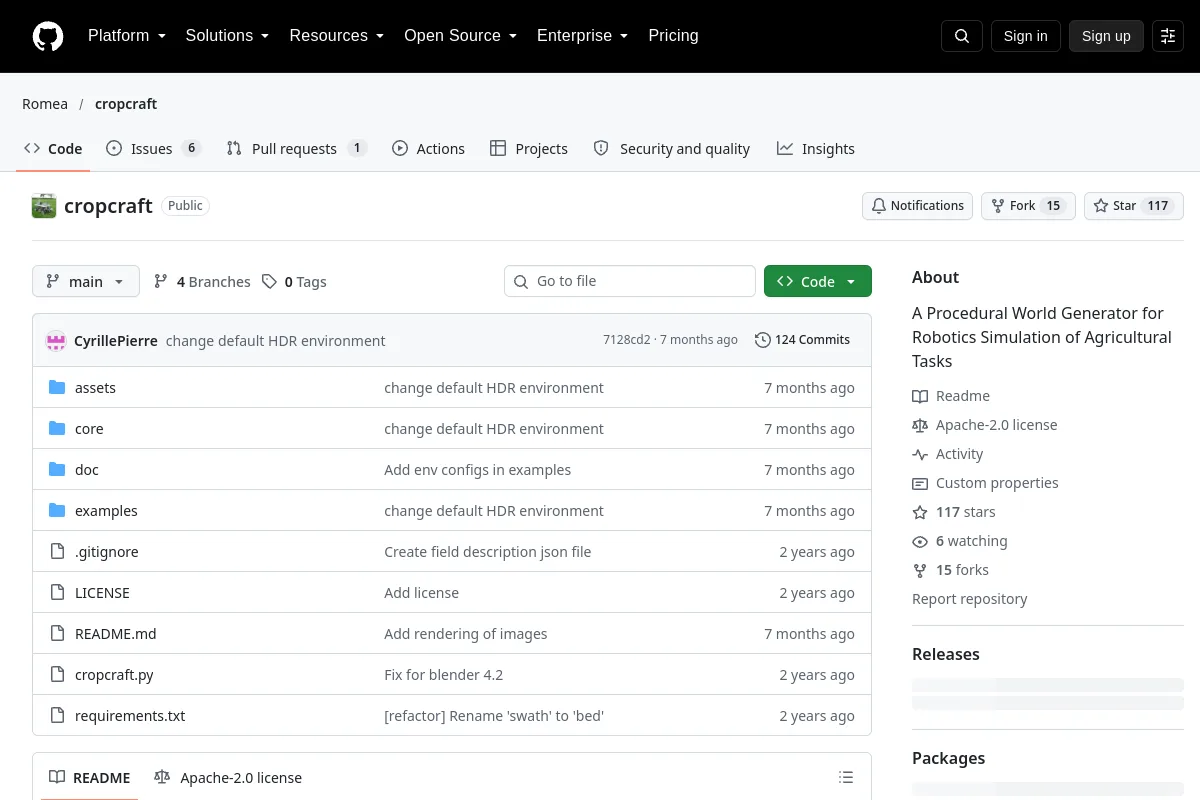The height and width of the screenshot is (800, 1200).
Task: Fork the repository
Action: [x=1028, y=206]
